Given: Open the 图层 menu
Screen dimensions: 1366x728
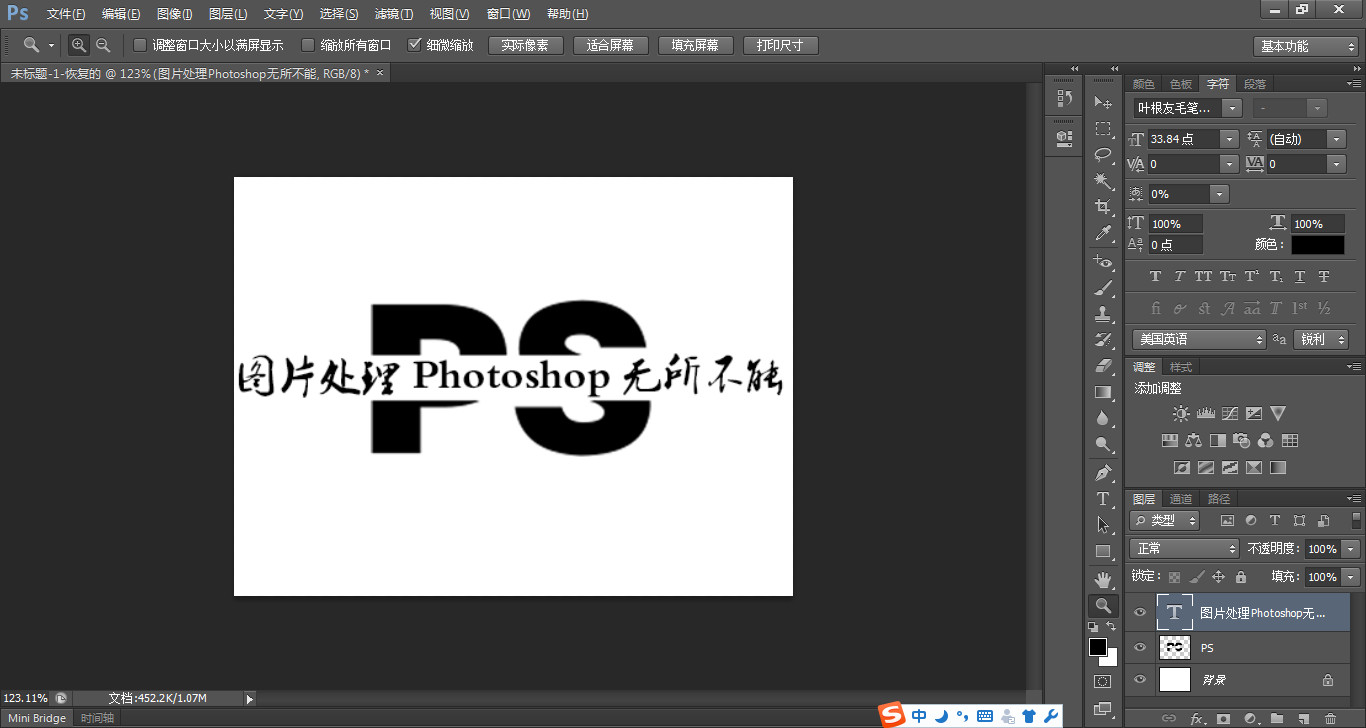Looking at the screenshot, I should point(228,14).
